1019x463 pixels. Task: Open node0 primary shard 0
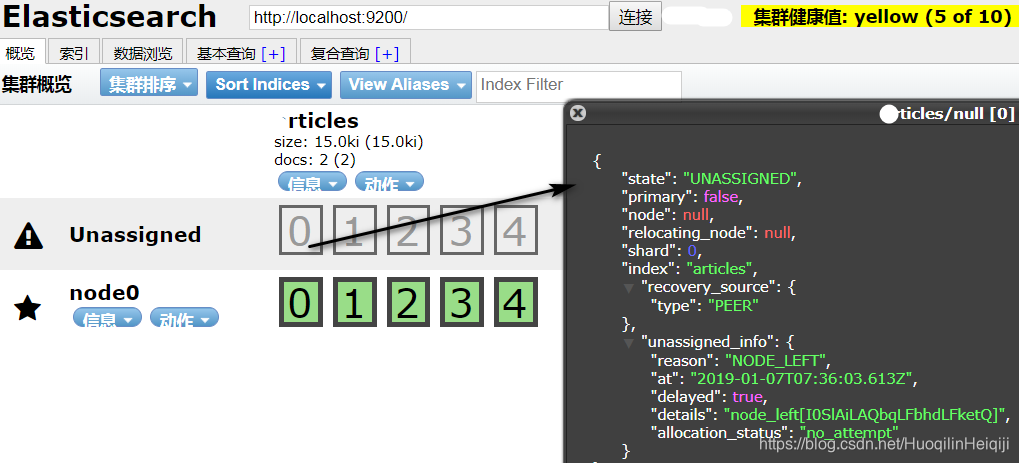coord(300,302)
